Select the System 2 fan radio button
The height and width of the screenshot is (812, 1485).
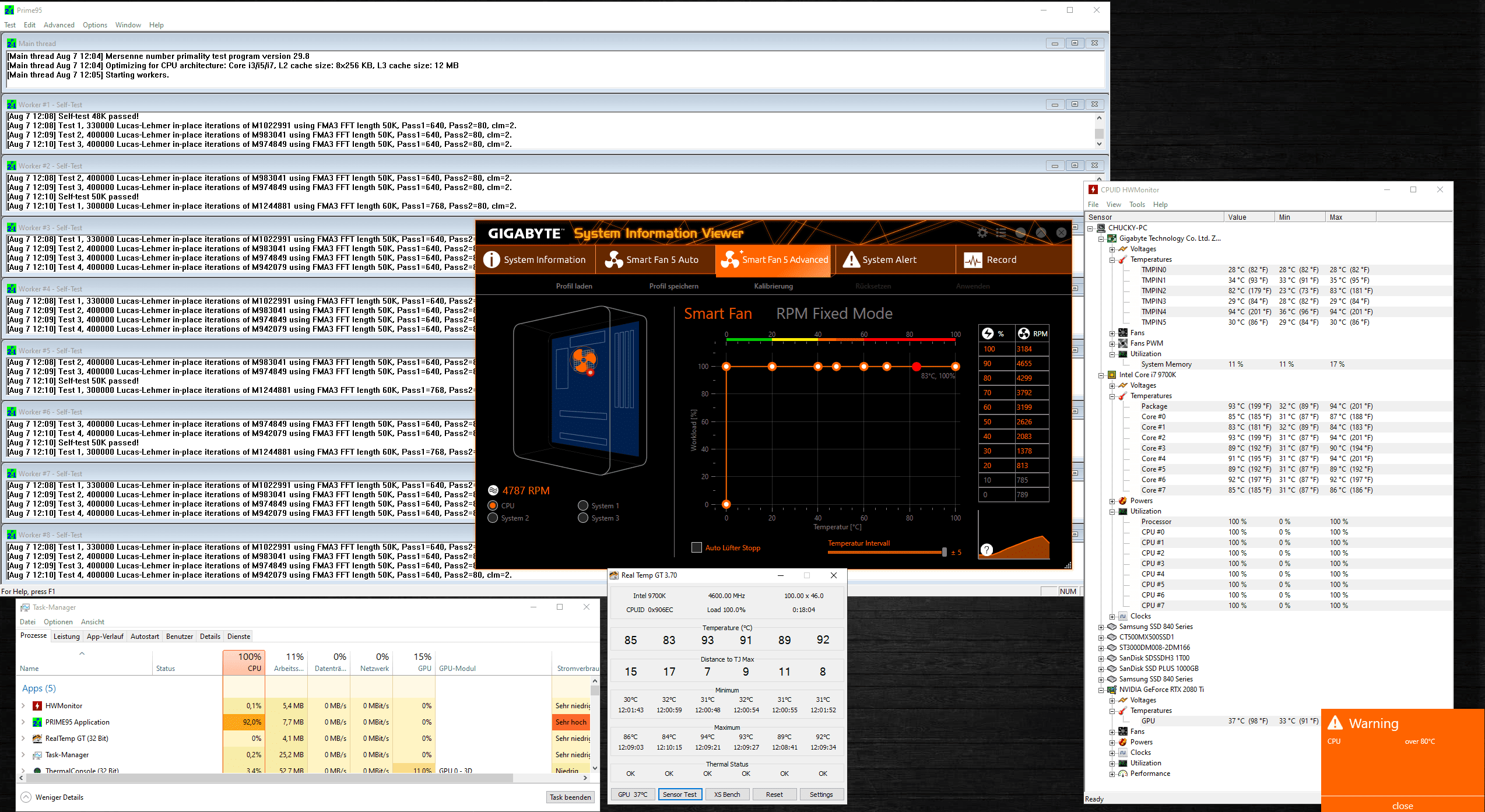click(x=493, y=518)
